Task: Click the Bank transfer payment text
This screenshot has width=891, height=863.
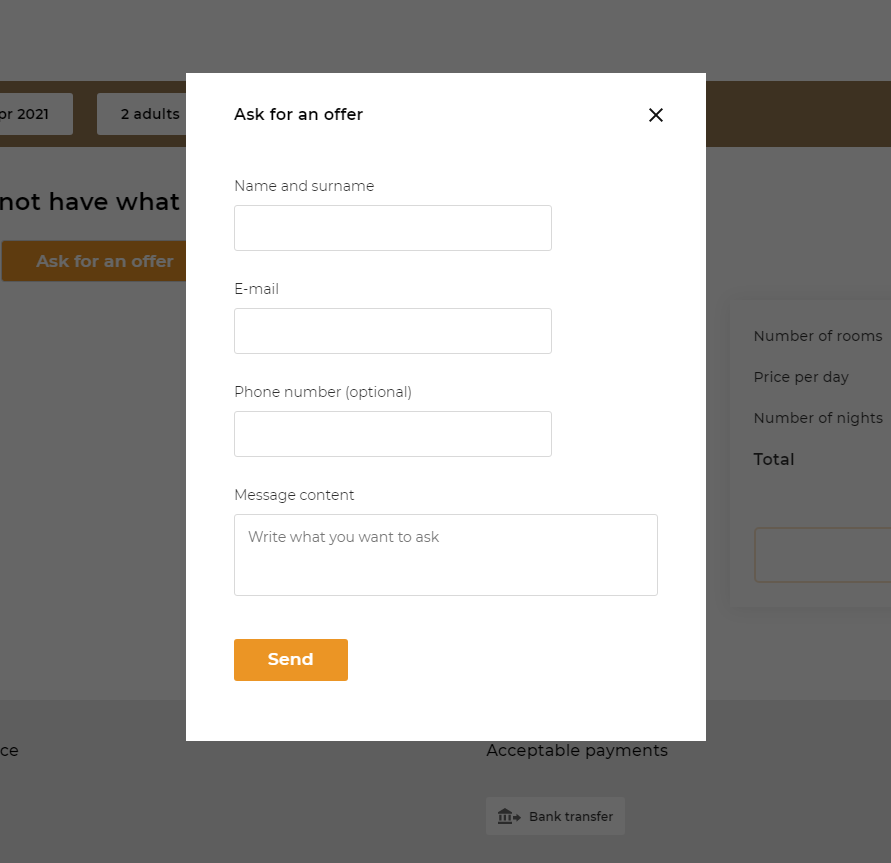Action: pyautogui.click(x=571, y=816)
